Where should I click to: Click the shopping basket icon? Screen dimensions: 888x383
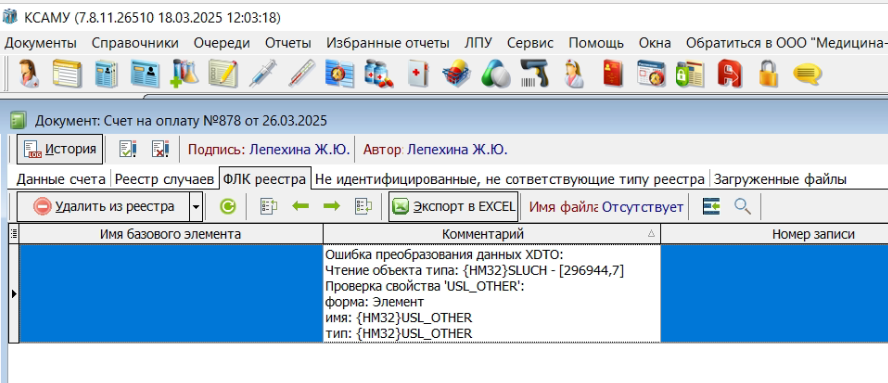click(x=456, y=74)
